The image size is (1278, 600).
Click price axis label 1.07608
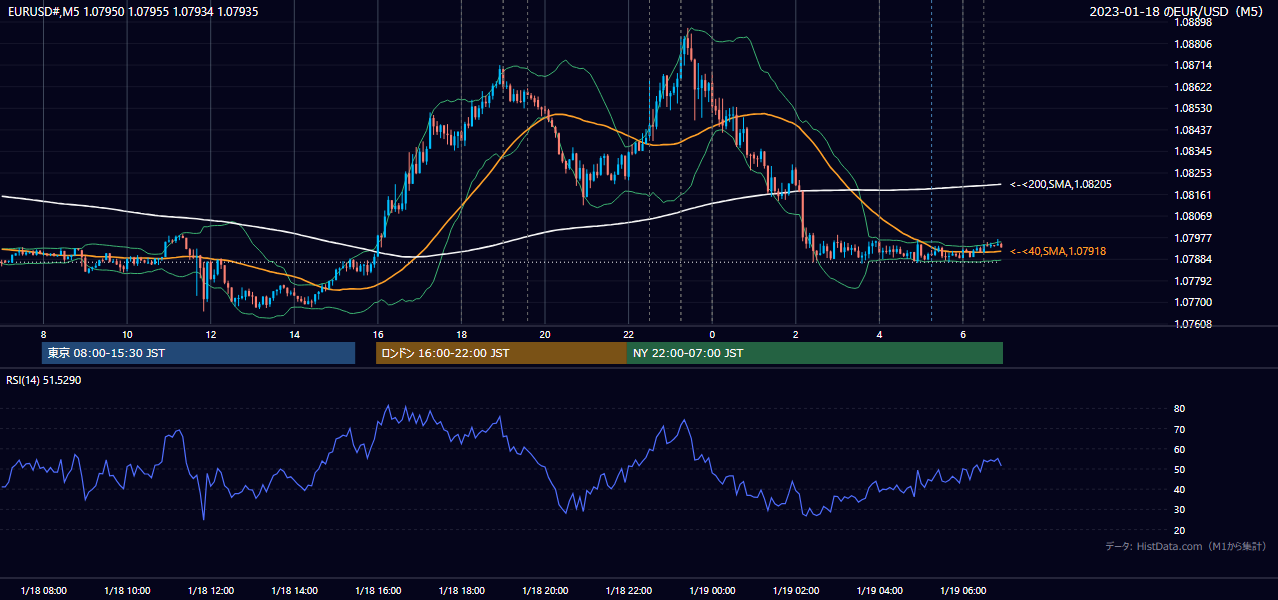(1193, 324)
